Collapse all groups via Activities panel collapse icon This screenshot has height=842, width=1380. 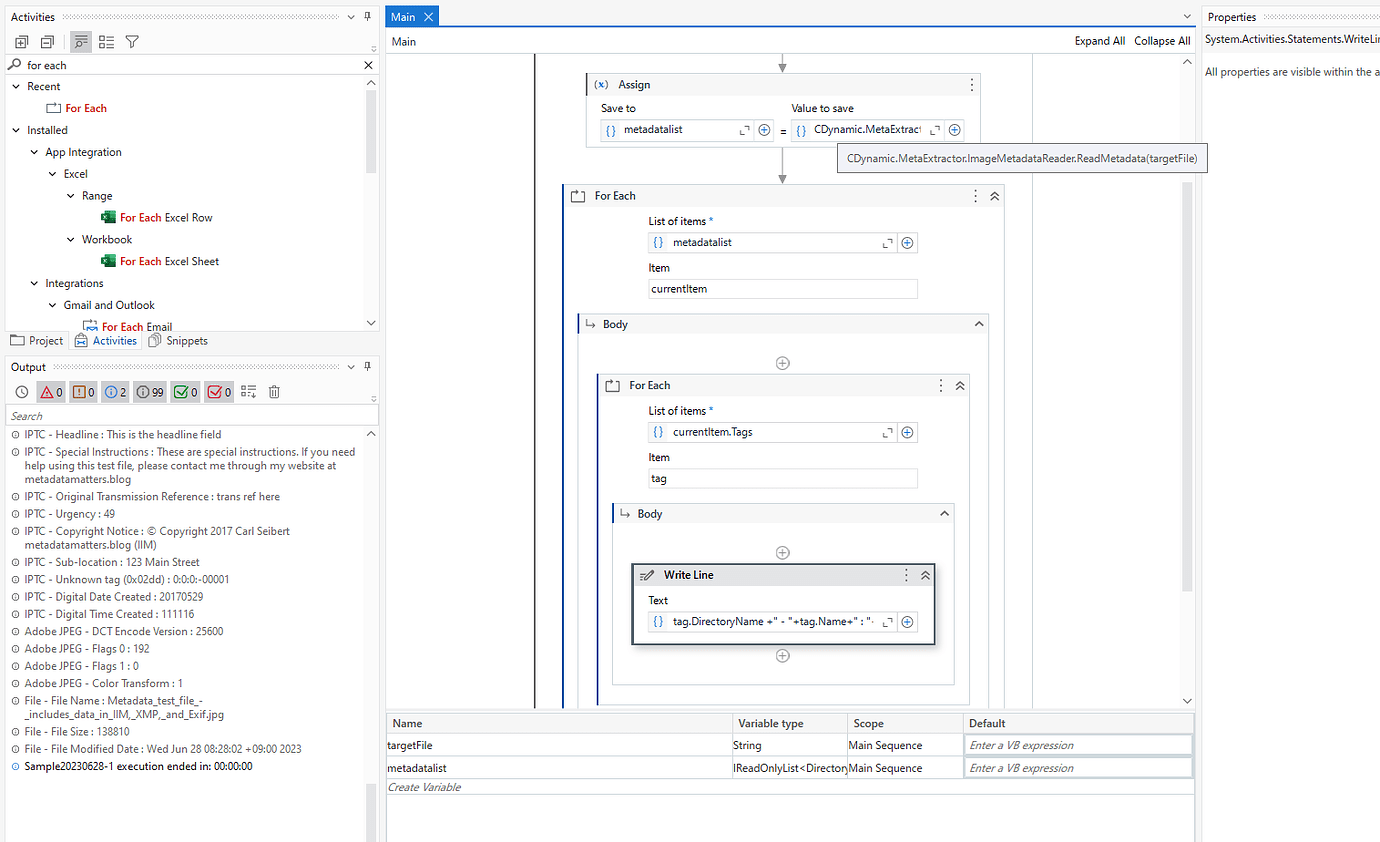pyautogui.click(x=47, y=41)
